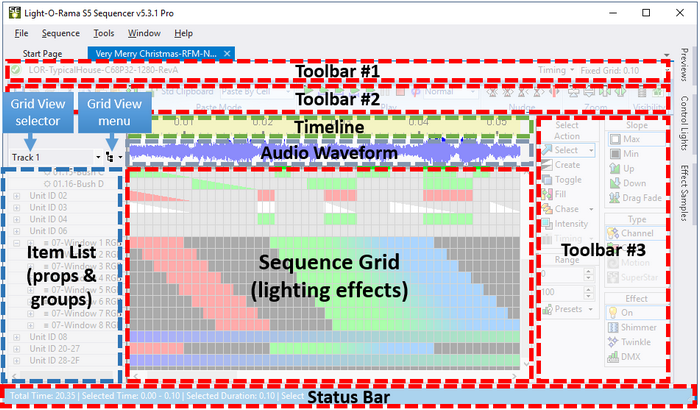The image size is (700, 410).
Task: Pick the Drag Fade slope
Action: (635, 197)
